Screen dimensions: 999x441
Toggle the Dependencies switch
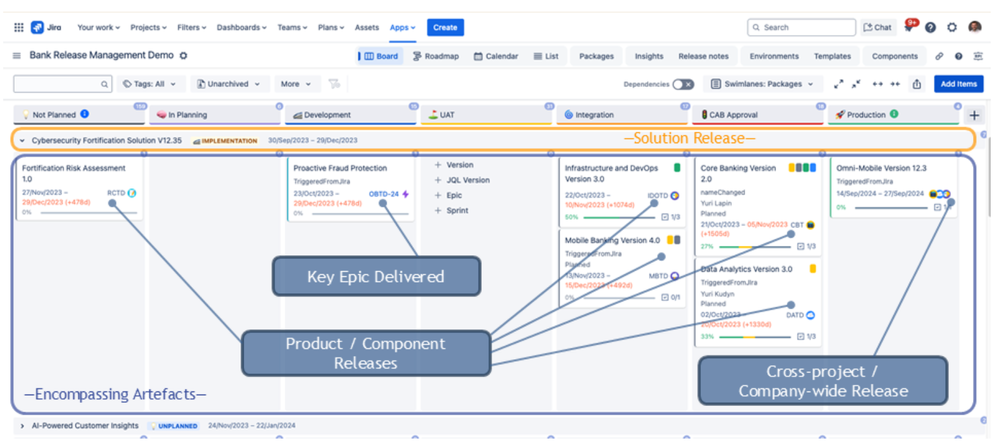click(683, 84)
